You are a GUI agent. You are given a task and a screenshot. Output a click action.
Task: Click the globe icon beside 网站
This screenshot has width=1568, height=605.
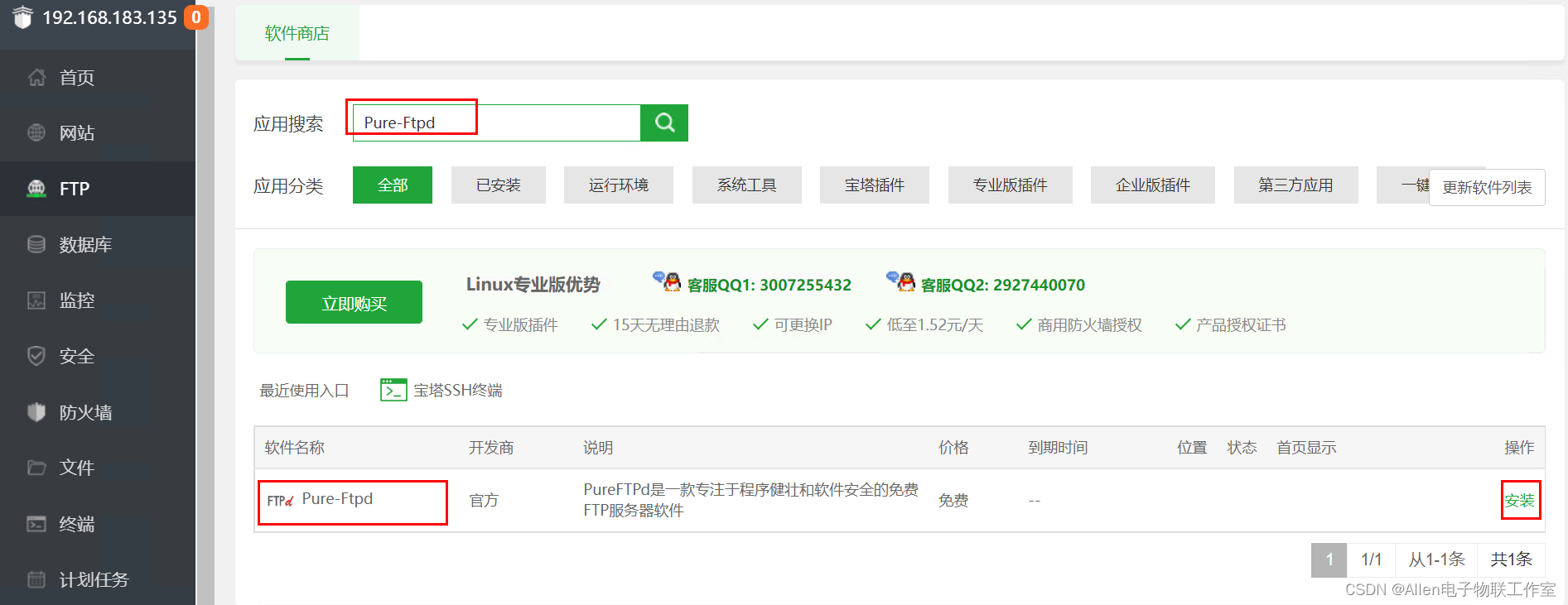36,132
